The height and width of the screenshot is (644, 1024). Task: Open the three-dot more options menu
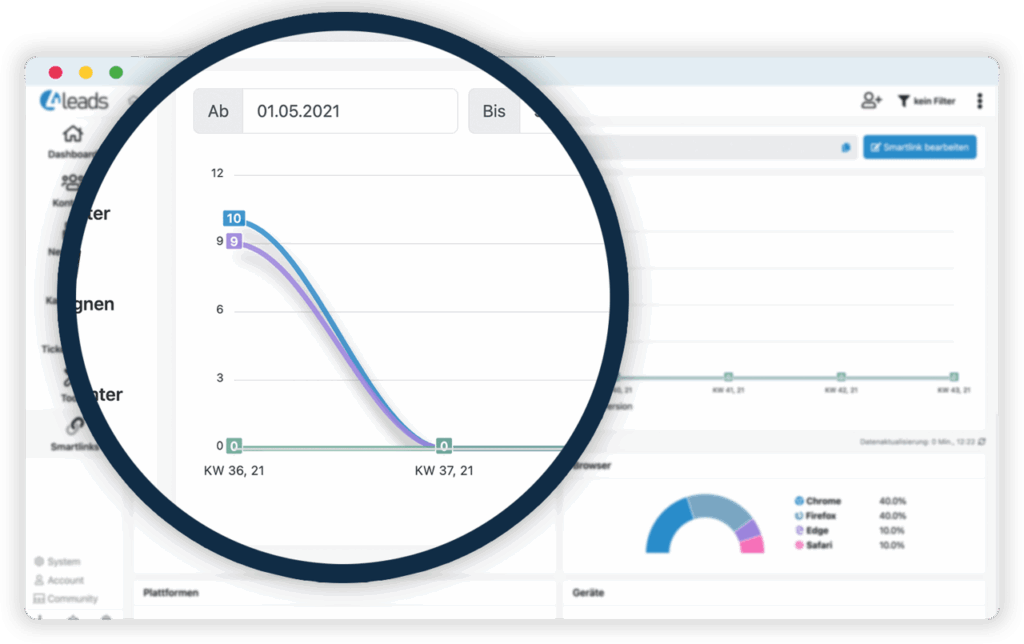pyautogui.click(x=979, y=101)
